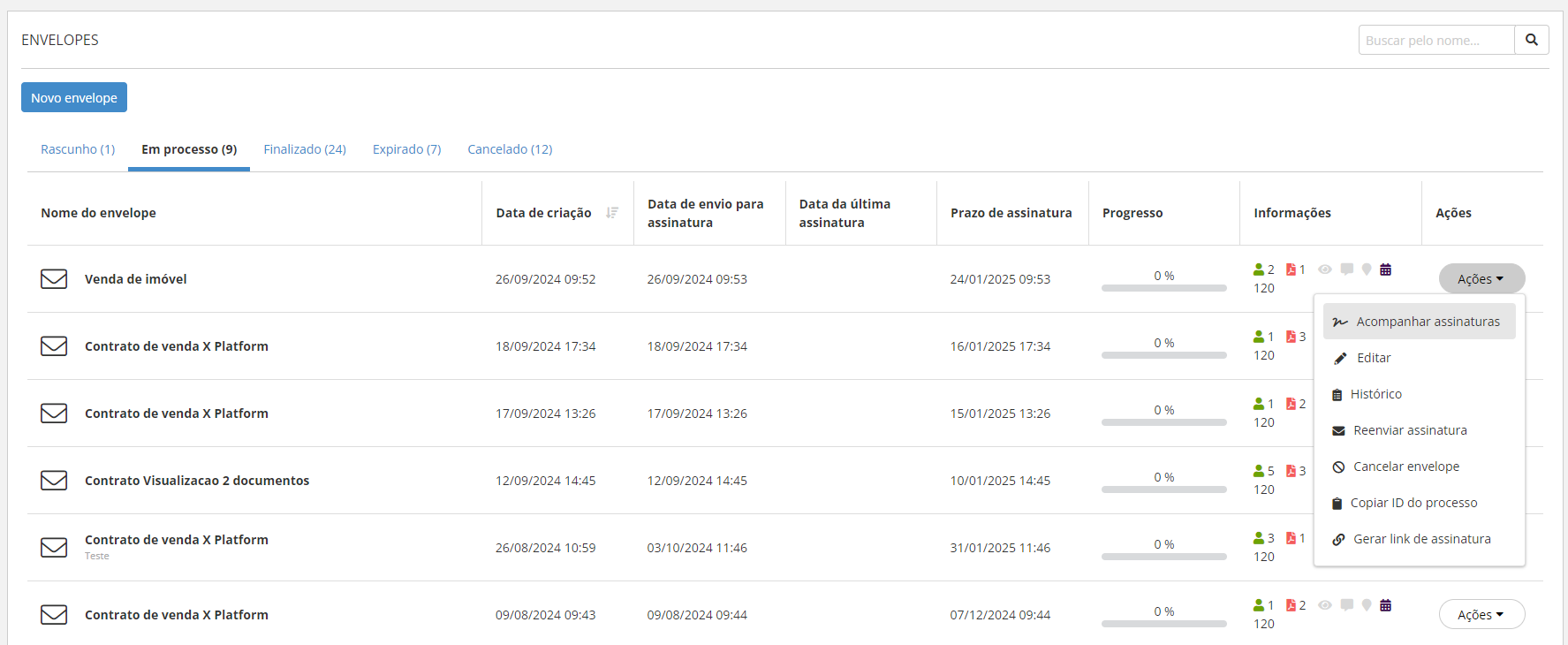The width and height of the screenshot is (1568, 645).
Task: Click the envelope icon of the contract labeled Teste
Action: [x=54, y=548]
